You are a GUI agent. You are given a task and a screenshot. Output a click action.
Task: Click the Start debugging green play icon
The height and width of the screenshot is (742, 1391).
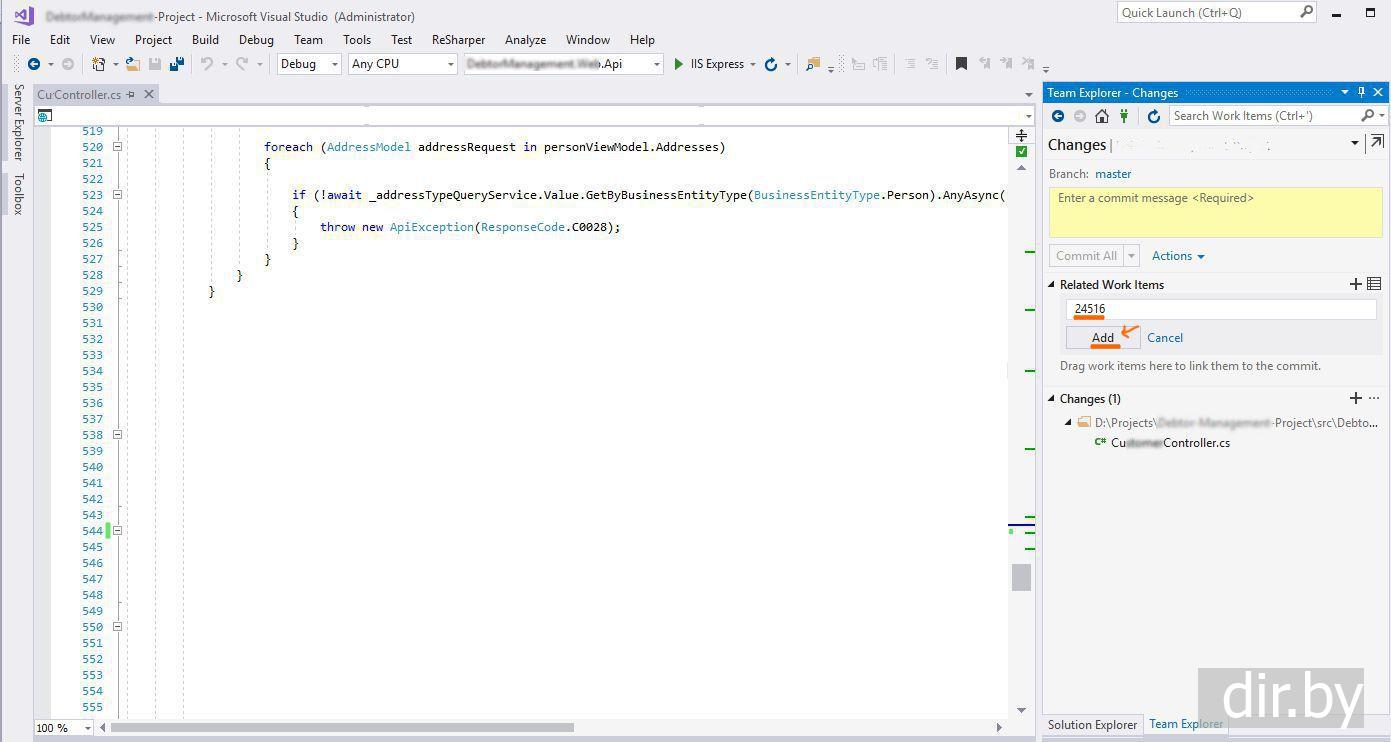click(x=679, y=64)
